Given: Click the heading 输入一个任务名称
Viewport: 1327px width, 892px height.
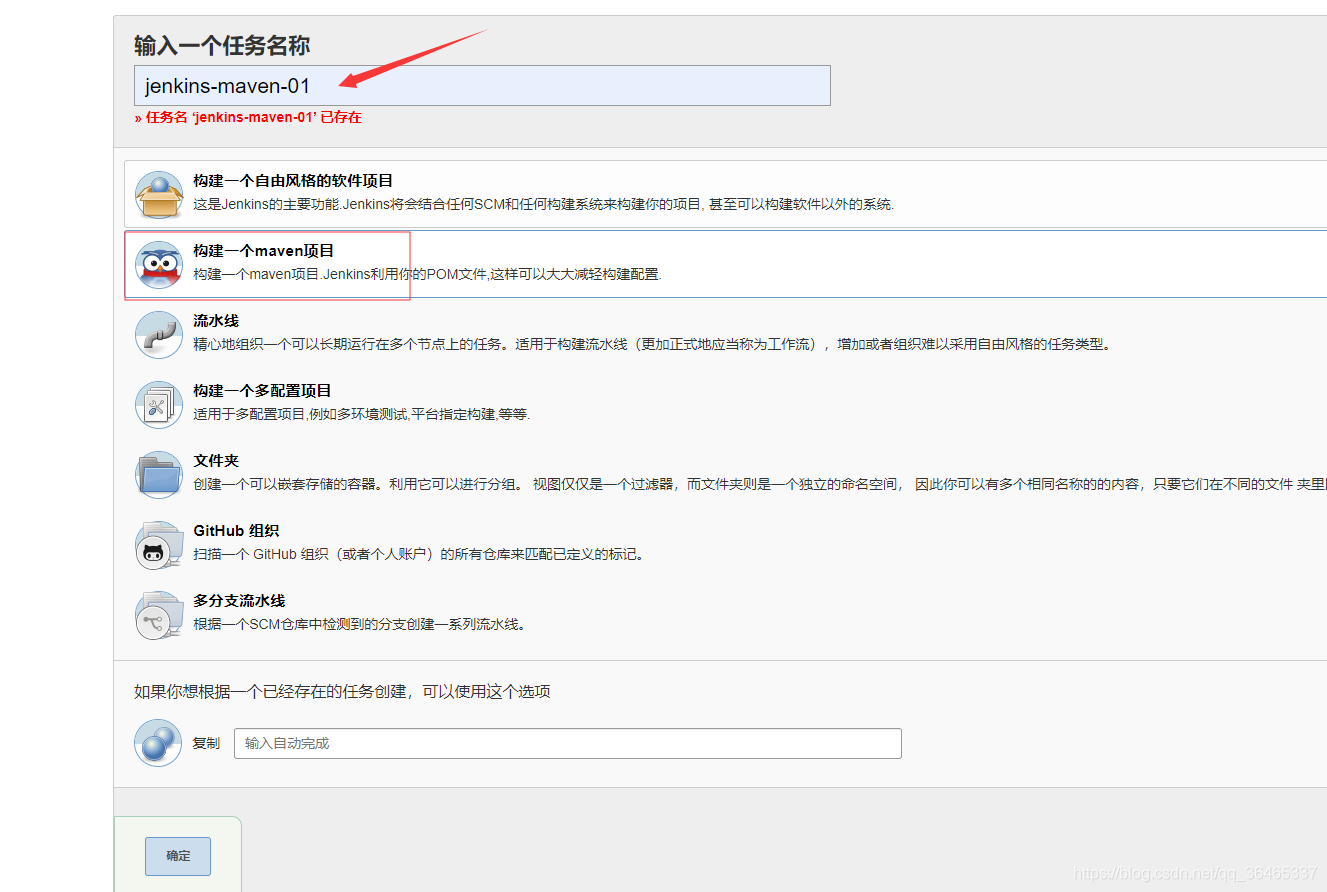Looking at the screenshot, I should pyautogui.click(x=222, y=45).
